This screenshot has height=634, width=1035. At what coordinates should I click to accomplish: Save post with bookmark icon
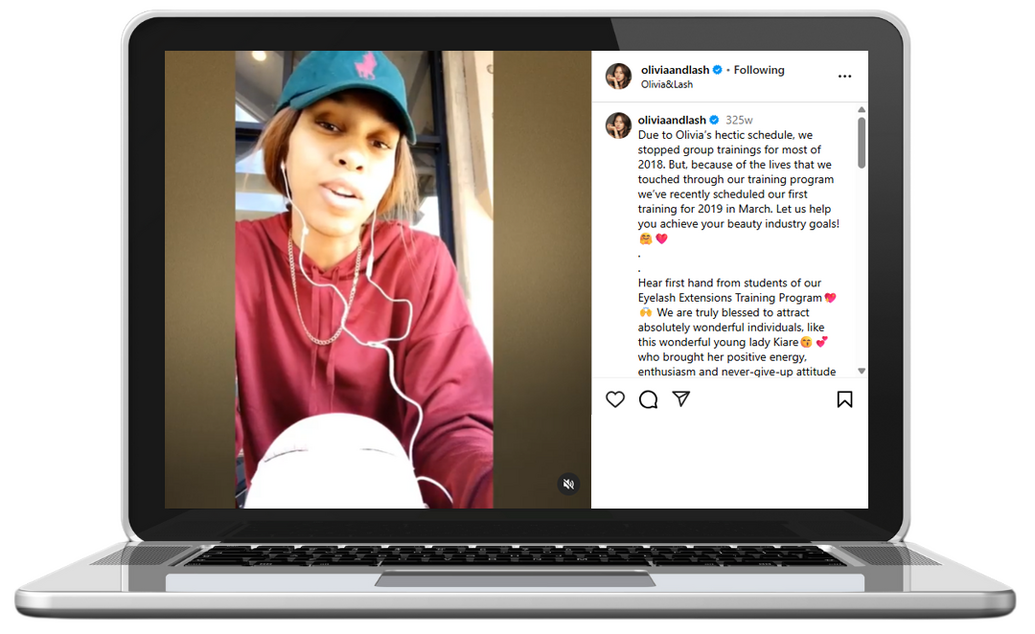(x=844, y=399)
